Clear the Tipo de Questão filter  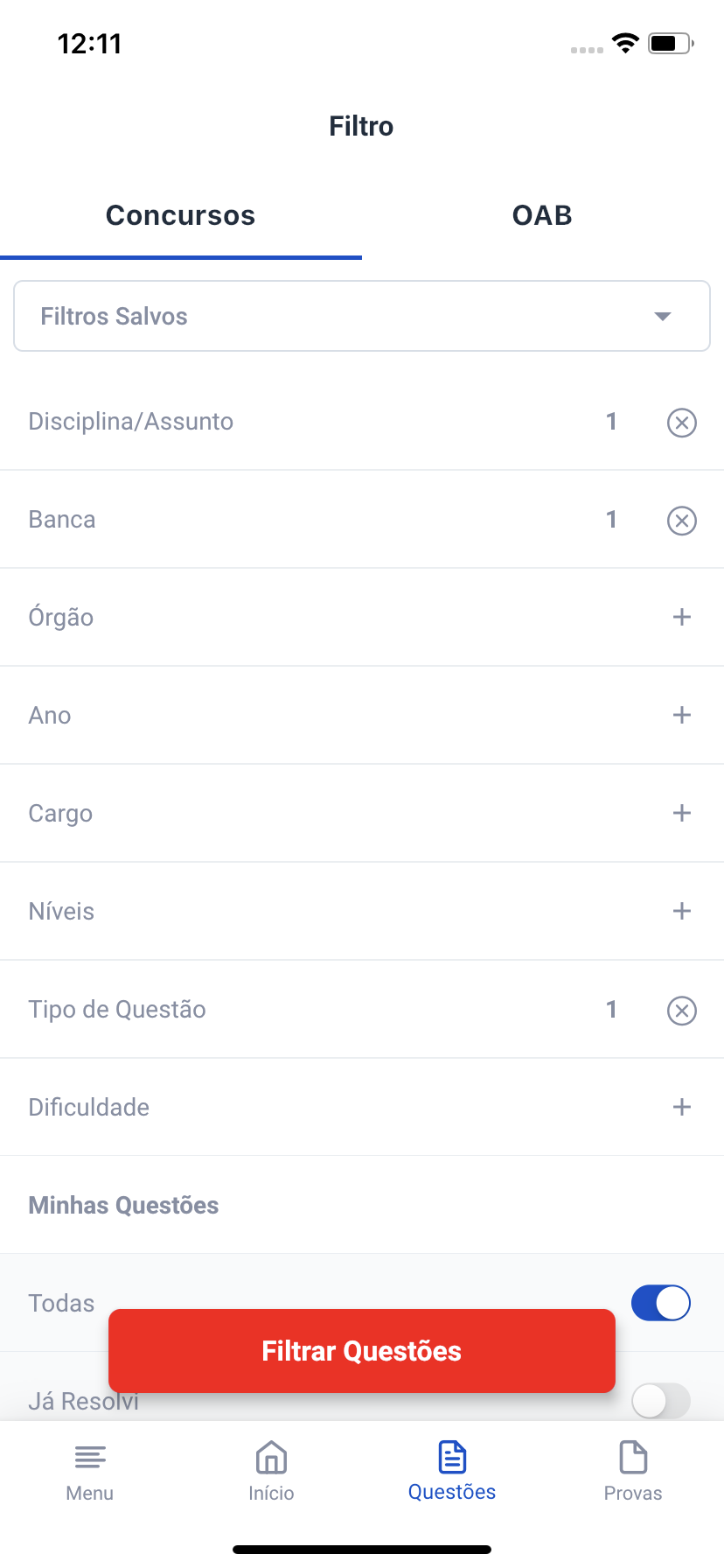click(x=681, y=1011)
